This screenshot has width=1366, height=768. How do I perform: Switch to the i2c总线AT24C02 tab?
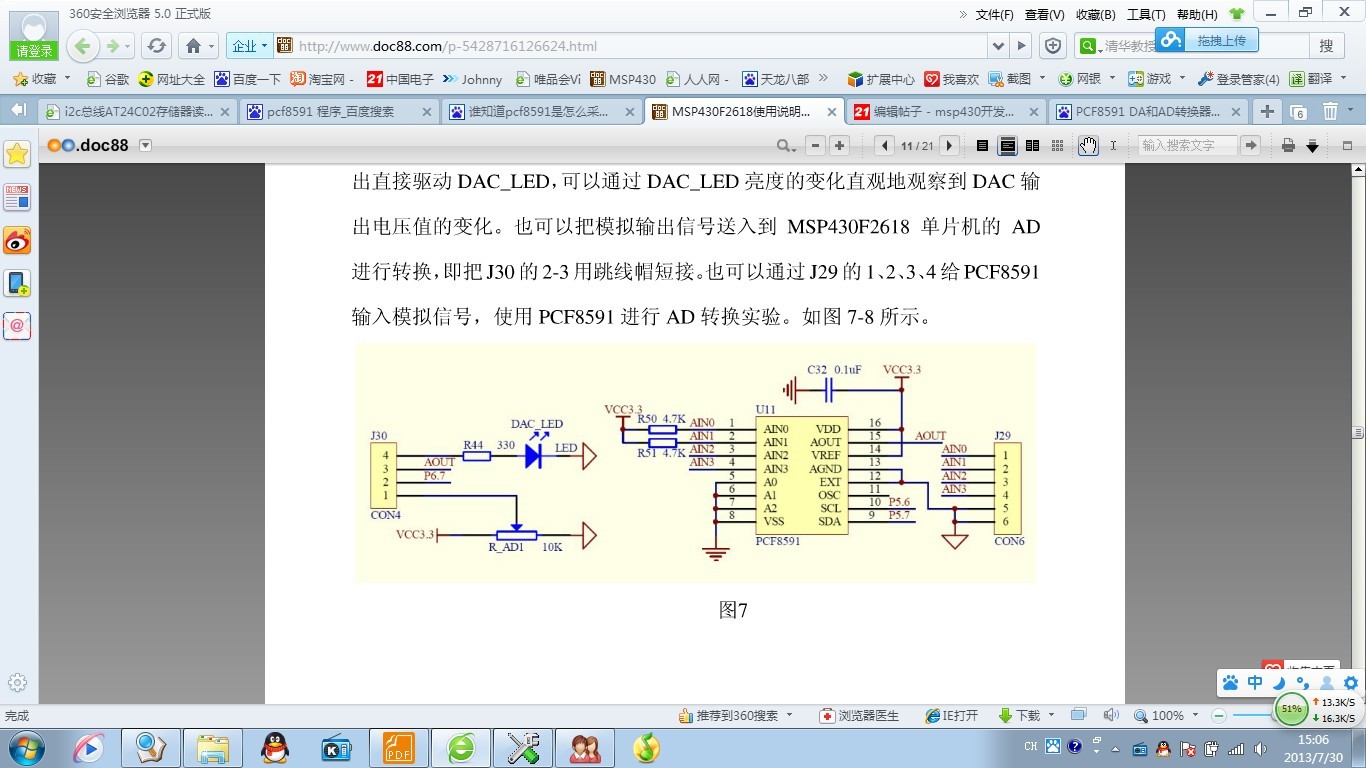point(138,112)
